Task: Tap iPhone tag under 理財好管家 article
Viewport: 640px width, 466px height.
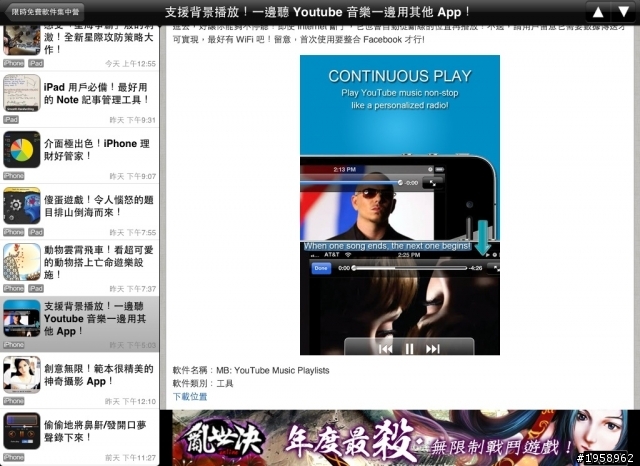Action: (14, 176)
